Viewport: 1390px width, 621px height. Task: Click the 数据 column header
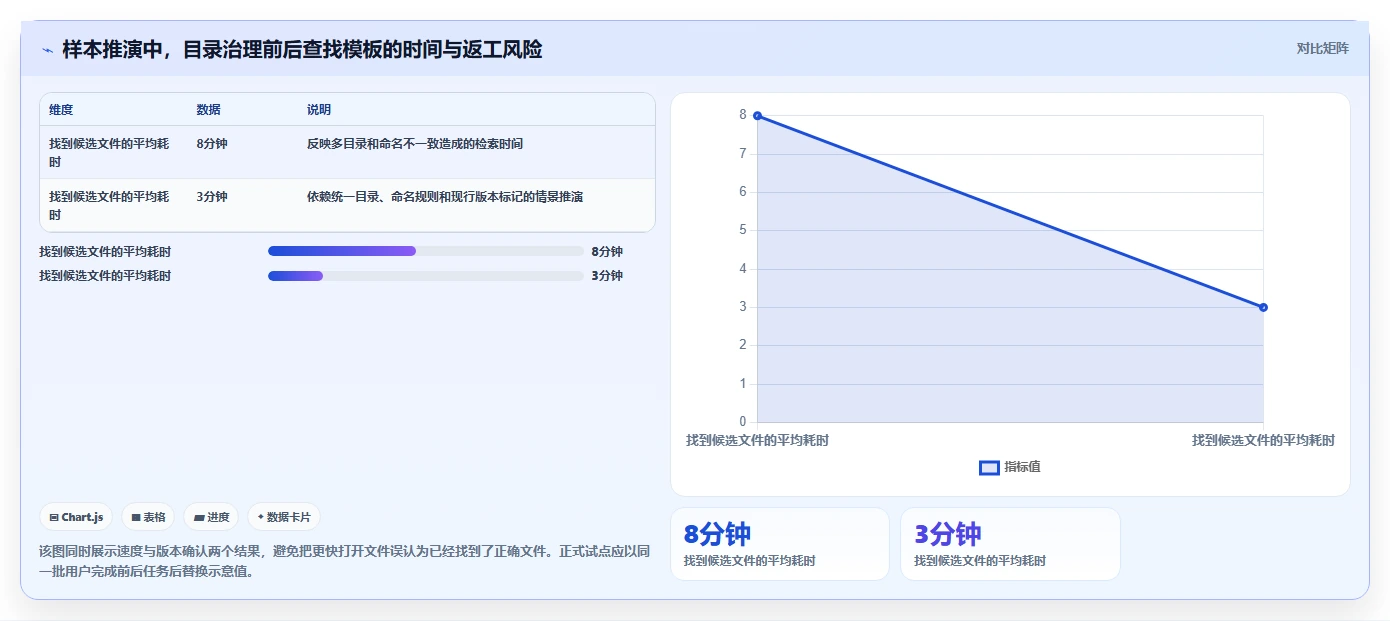click(209, 110)
